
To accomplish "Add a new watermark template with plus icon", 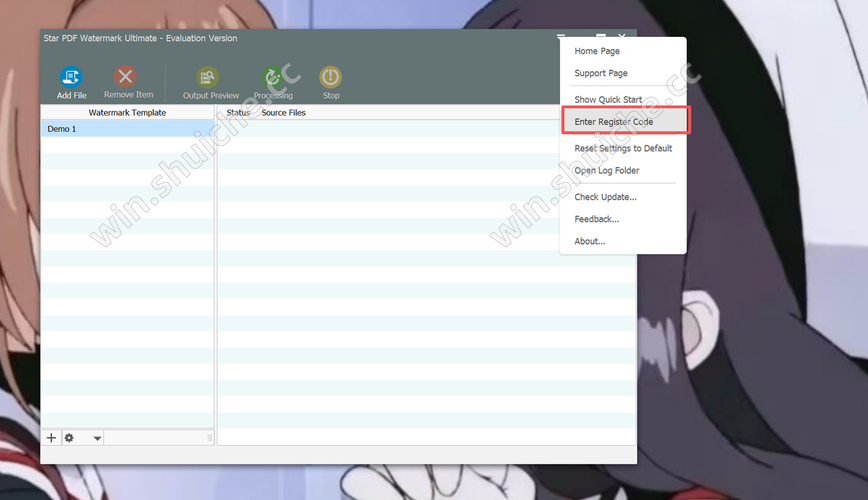I will coord(51,438).
